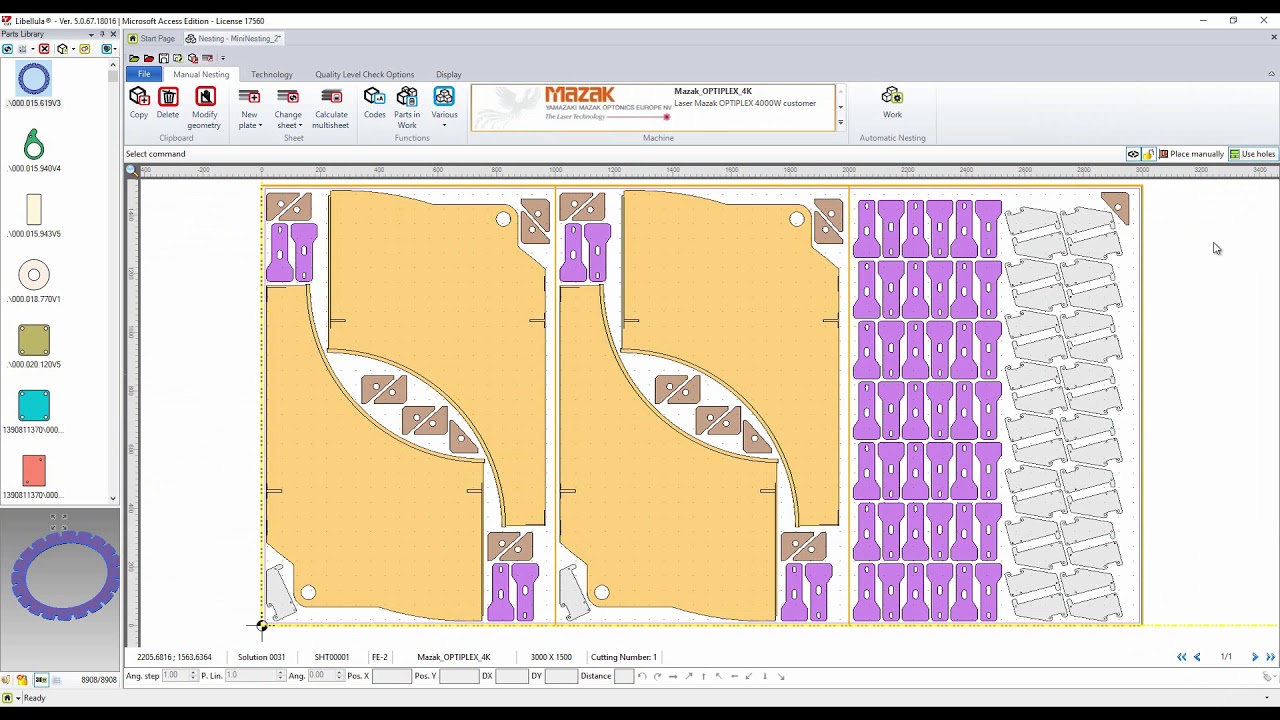The image size is (1280, 720).
Task: Go to first sheet with double-left arrow
Action: click(x=1182, y=657)
